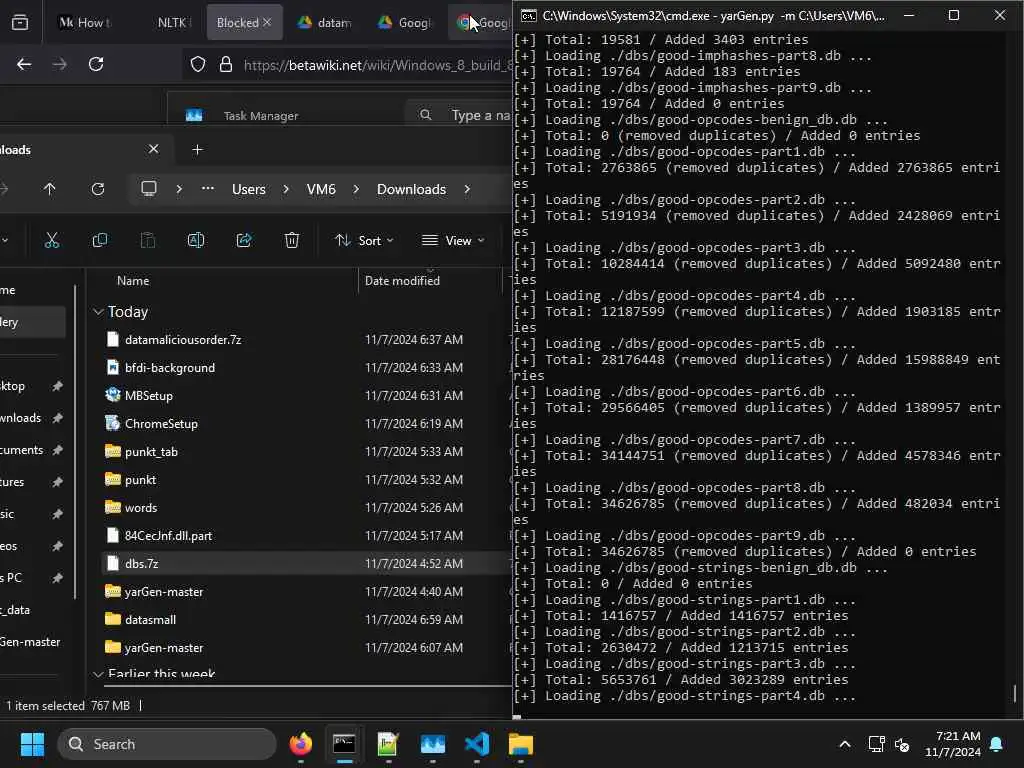Click the Task Manager search field
The width and height of the screenshot is (1024, 768).
[459, 115]
